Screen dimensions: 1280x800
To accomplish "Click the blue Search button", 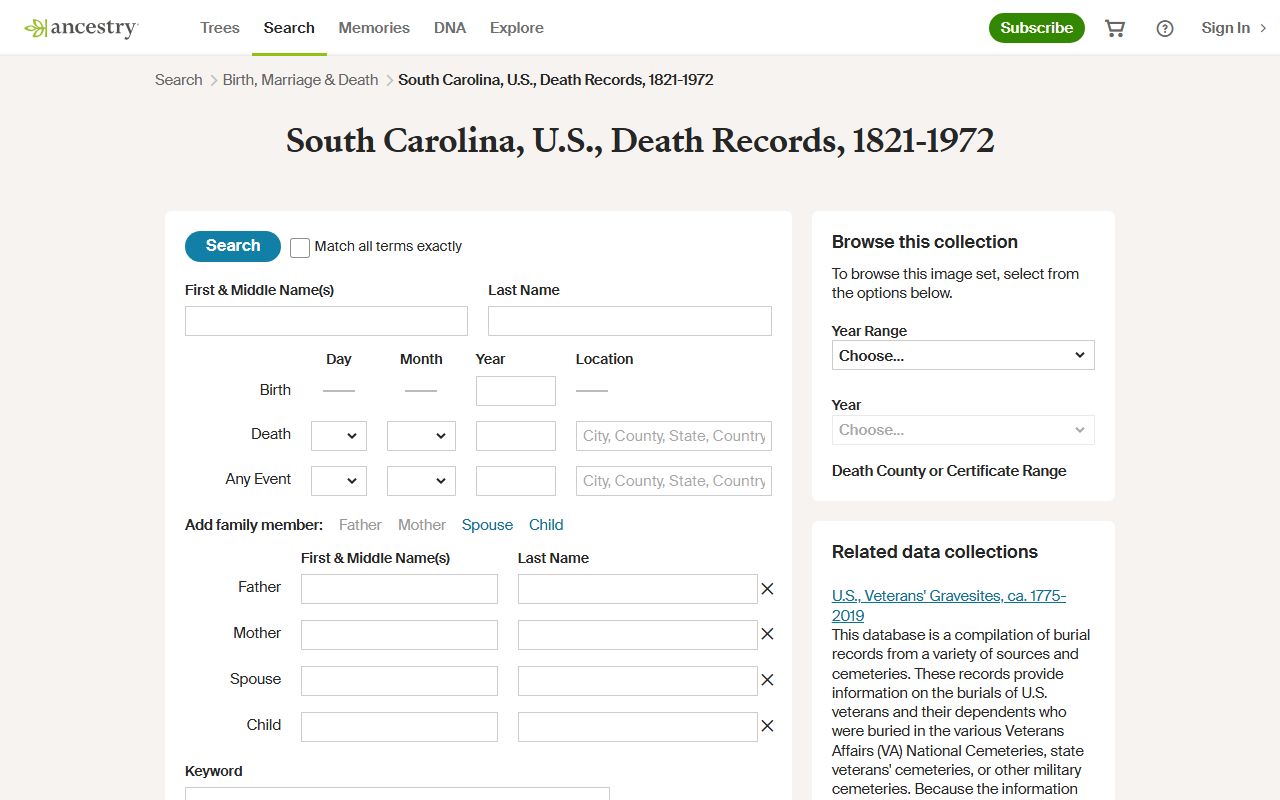I will pyautogui.click(x=233, y=246).
